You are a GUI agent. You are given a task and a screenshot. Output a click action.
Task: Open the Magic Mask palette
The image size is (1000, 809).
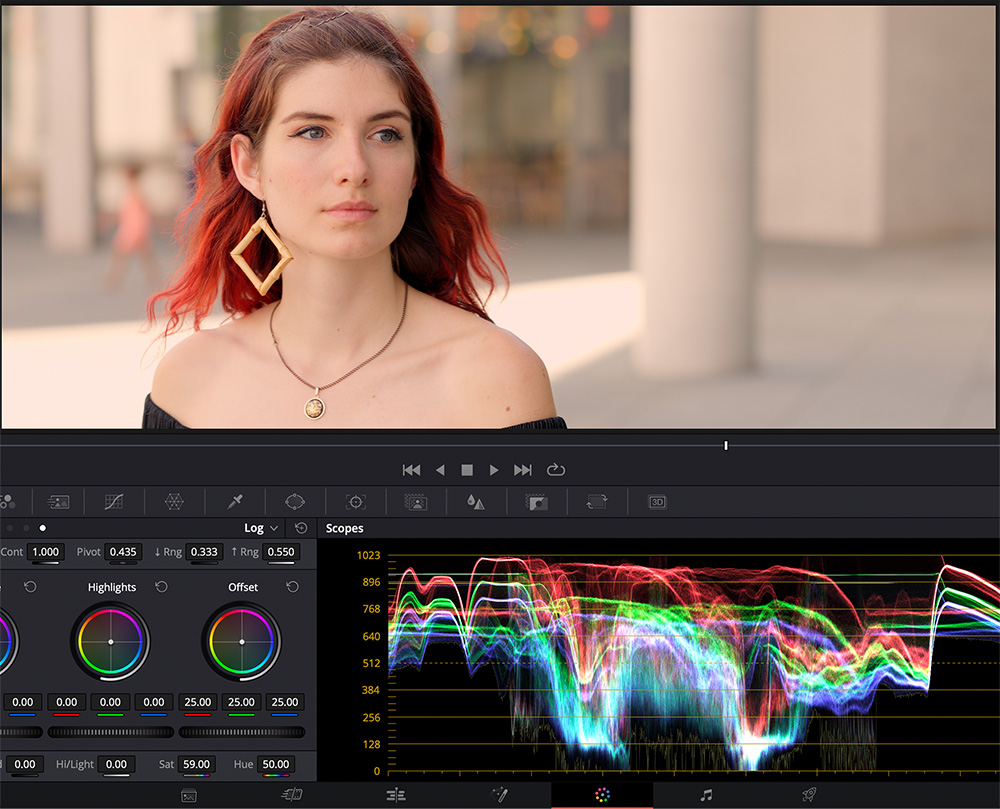pos(416,502)
